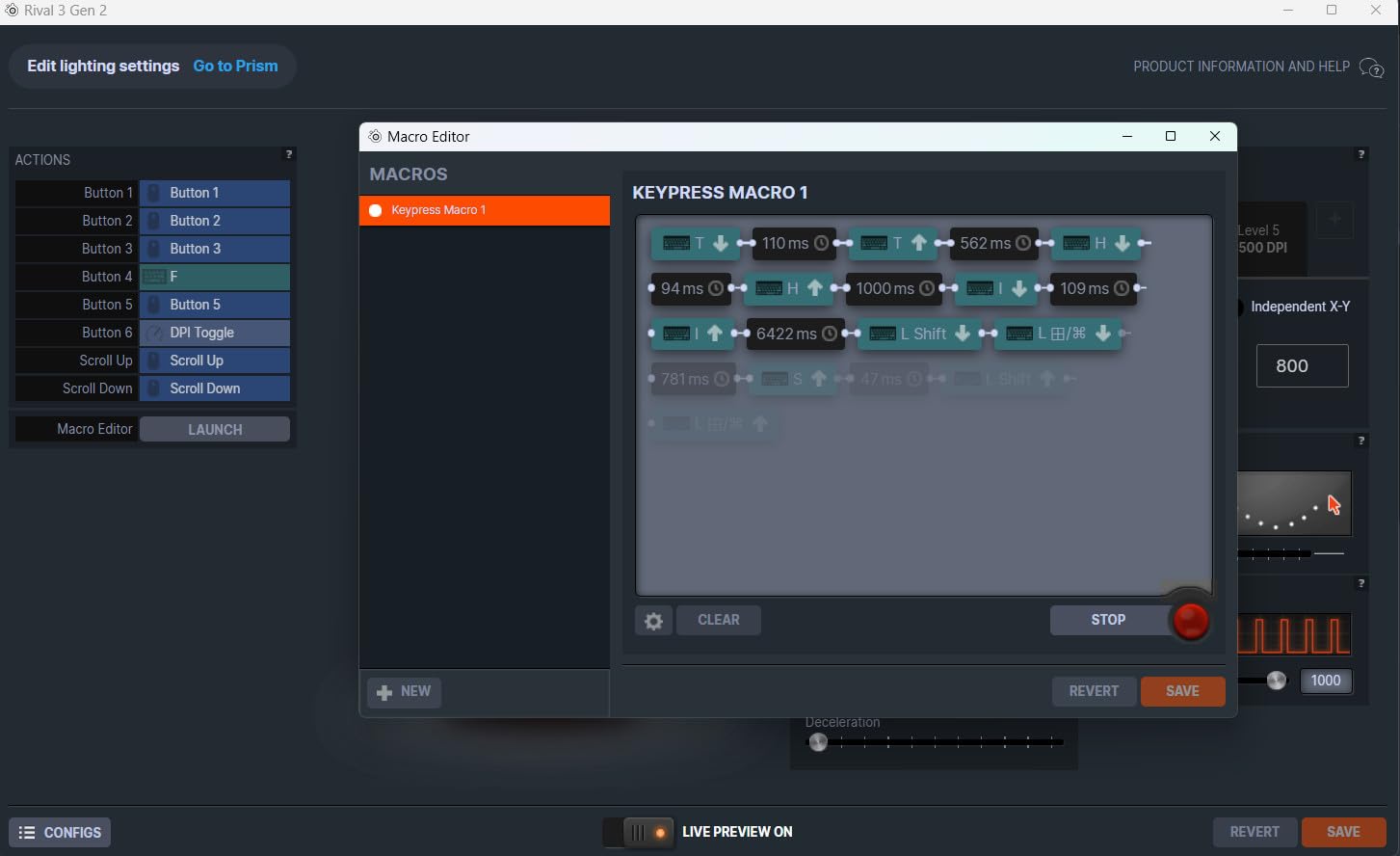This screenshot has height=856, width=1400.
Task: Click the Deceleration slider handle
Action: click(818, 742)
